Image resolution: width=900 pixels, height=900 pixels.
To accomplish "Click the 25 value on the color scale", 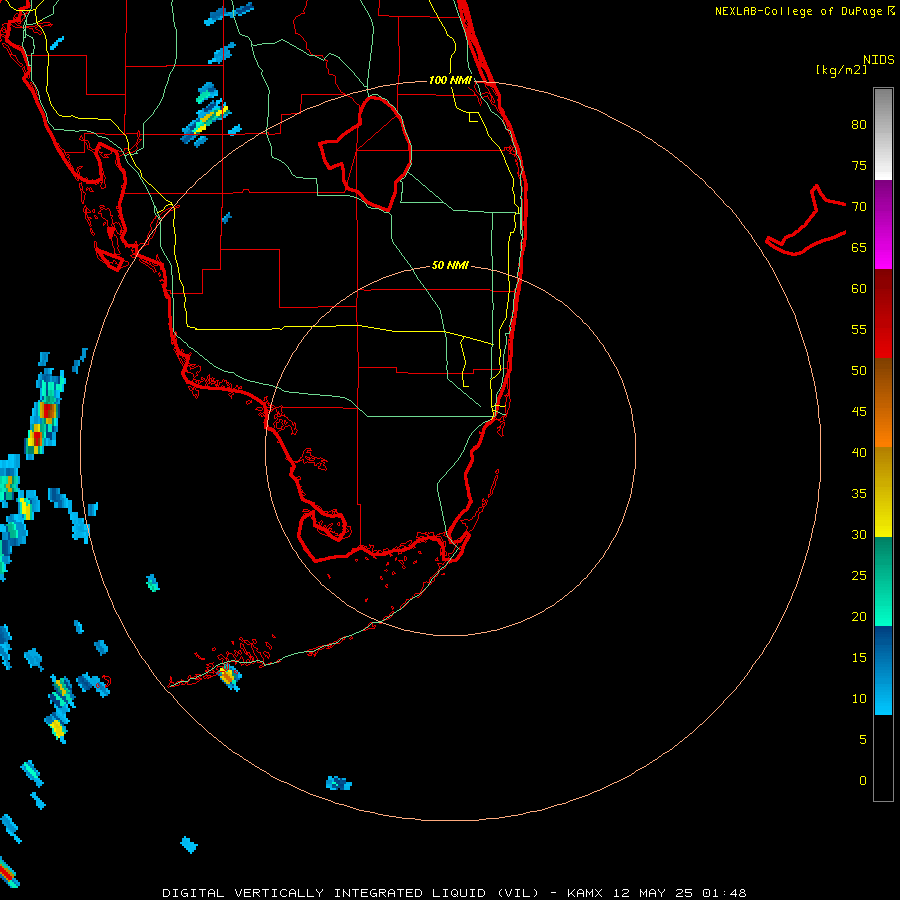I will [x=859, y=575].
